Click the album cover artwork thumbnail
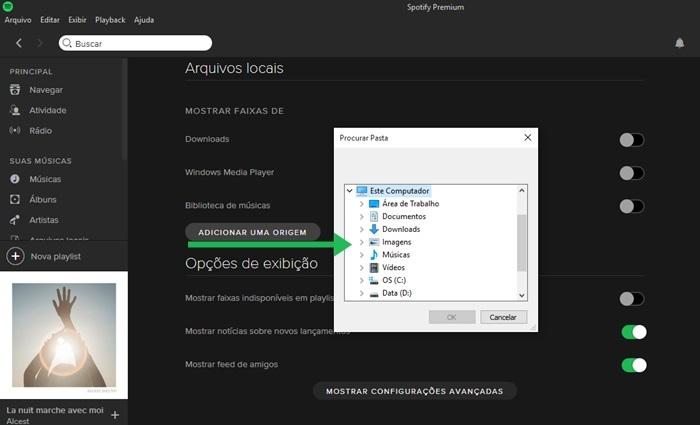700x425 pixels. [x=64, y=335]
